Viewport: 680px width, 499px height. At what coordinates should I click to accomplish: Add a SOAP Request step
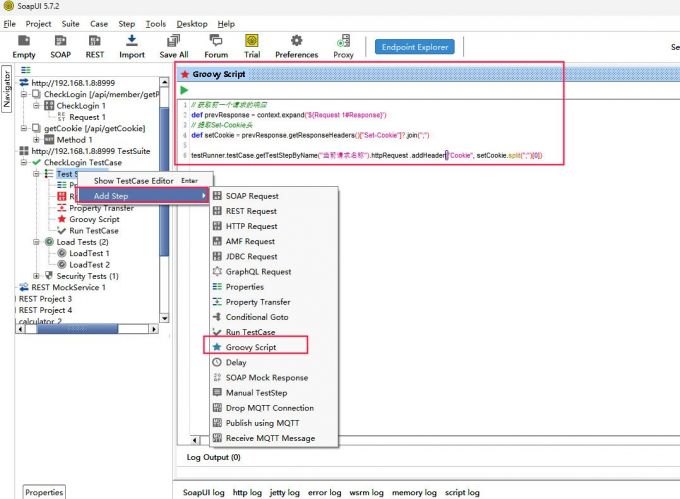coord(273,196)
